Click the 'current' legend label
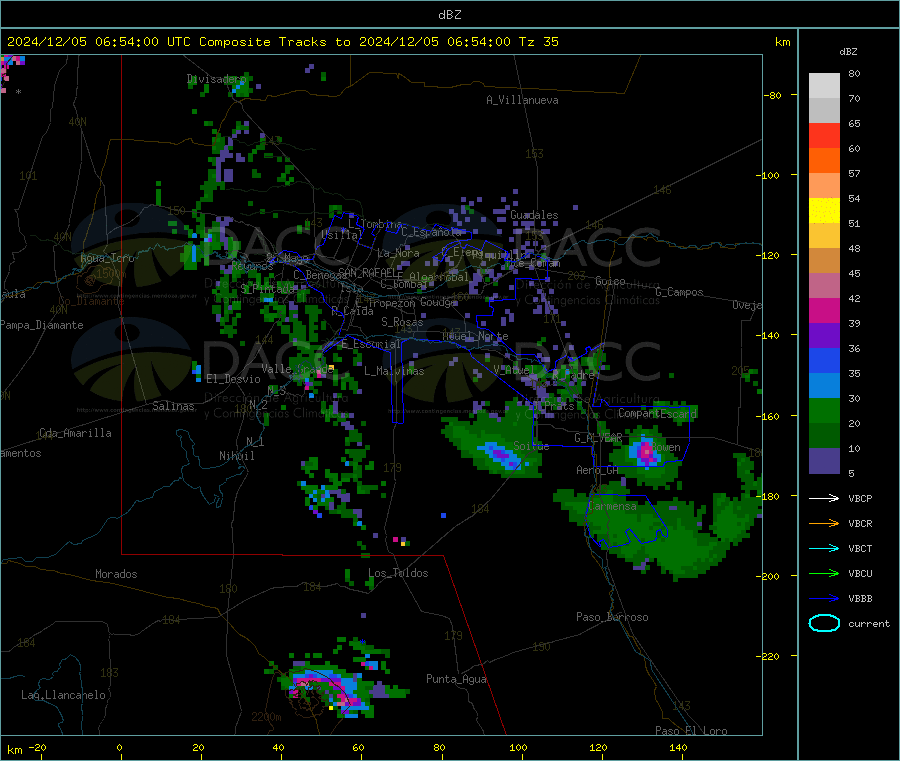Image resolution: width=900 pixels, height=761 pixels. [868, 623]
